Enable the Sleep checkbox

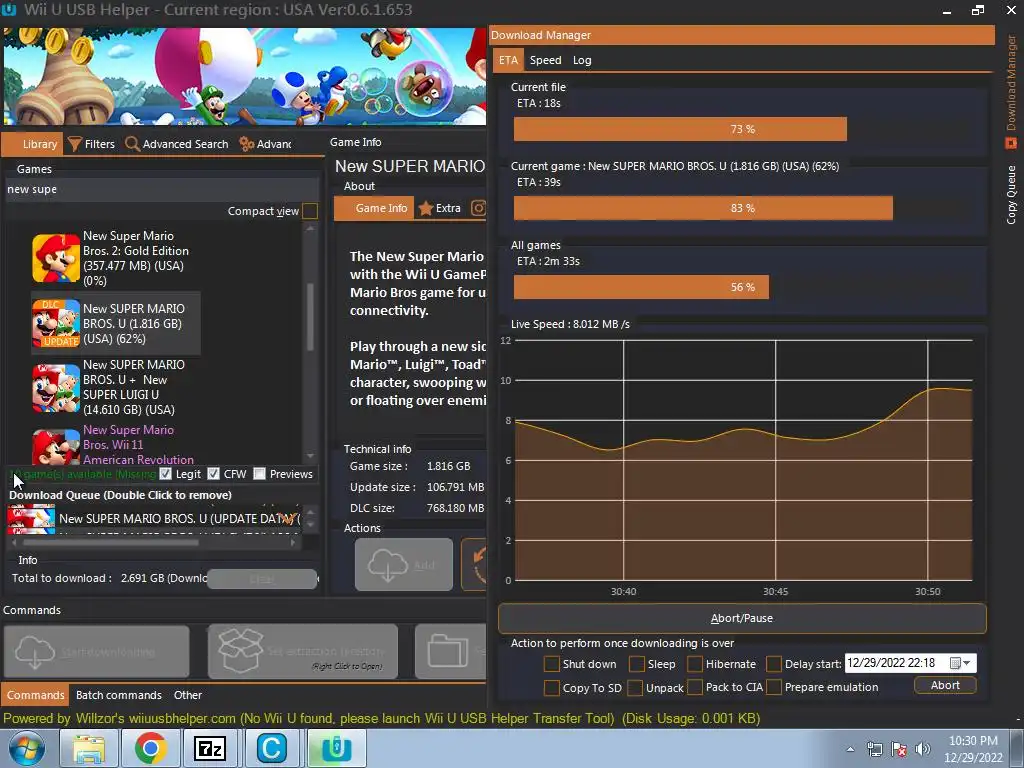(637, 664)
